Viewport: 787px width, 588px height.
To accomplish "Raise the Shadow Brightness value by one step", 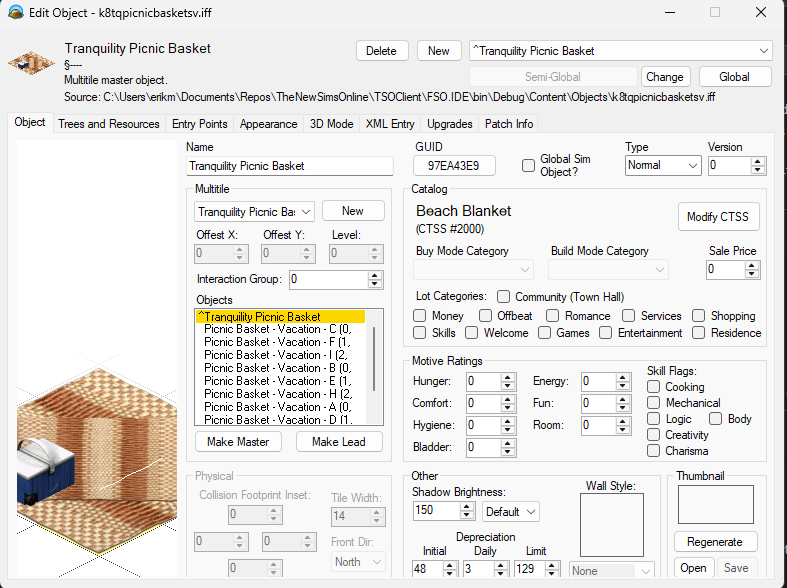I will pos(466,506).
